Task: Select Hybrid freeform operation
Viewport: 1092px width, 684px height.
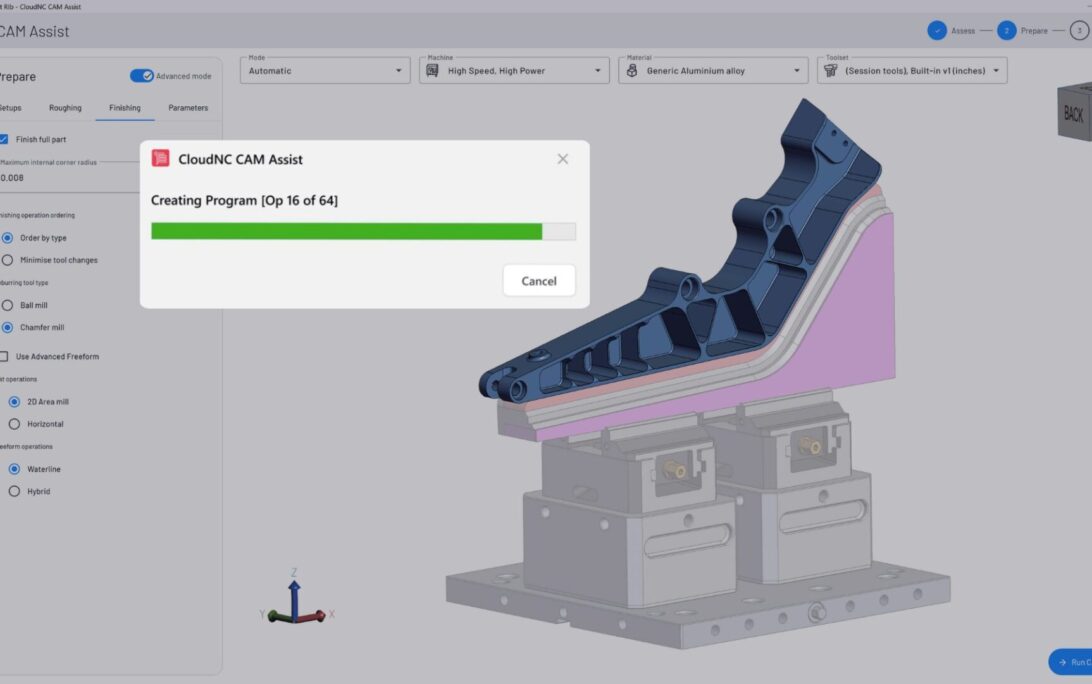Action: point(14,492)
